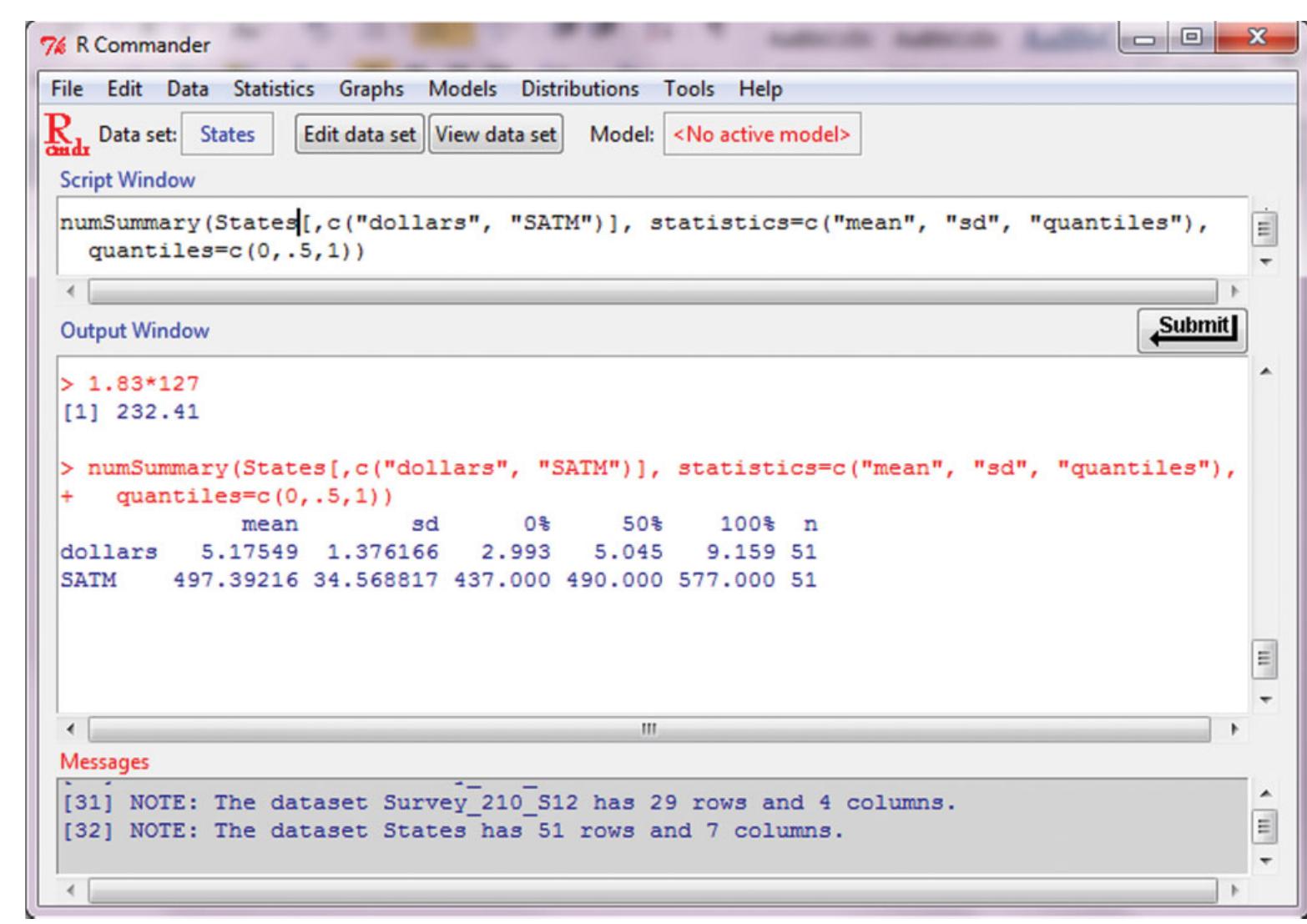
Task: Open the Graphs menu
Action: tap(371, 88)
